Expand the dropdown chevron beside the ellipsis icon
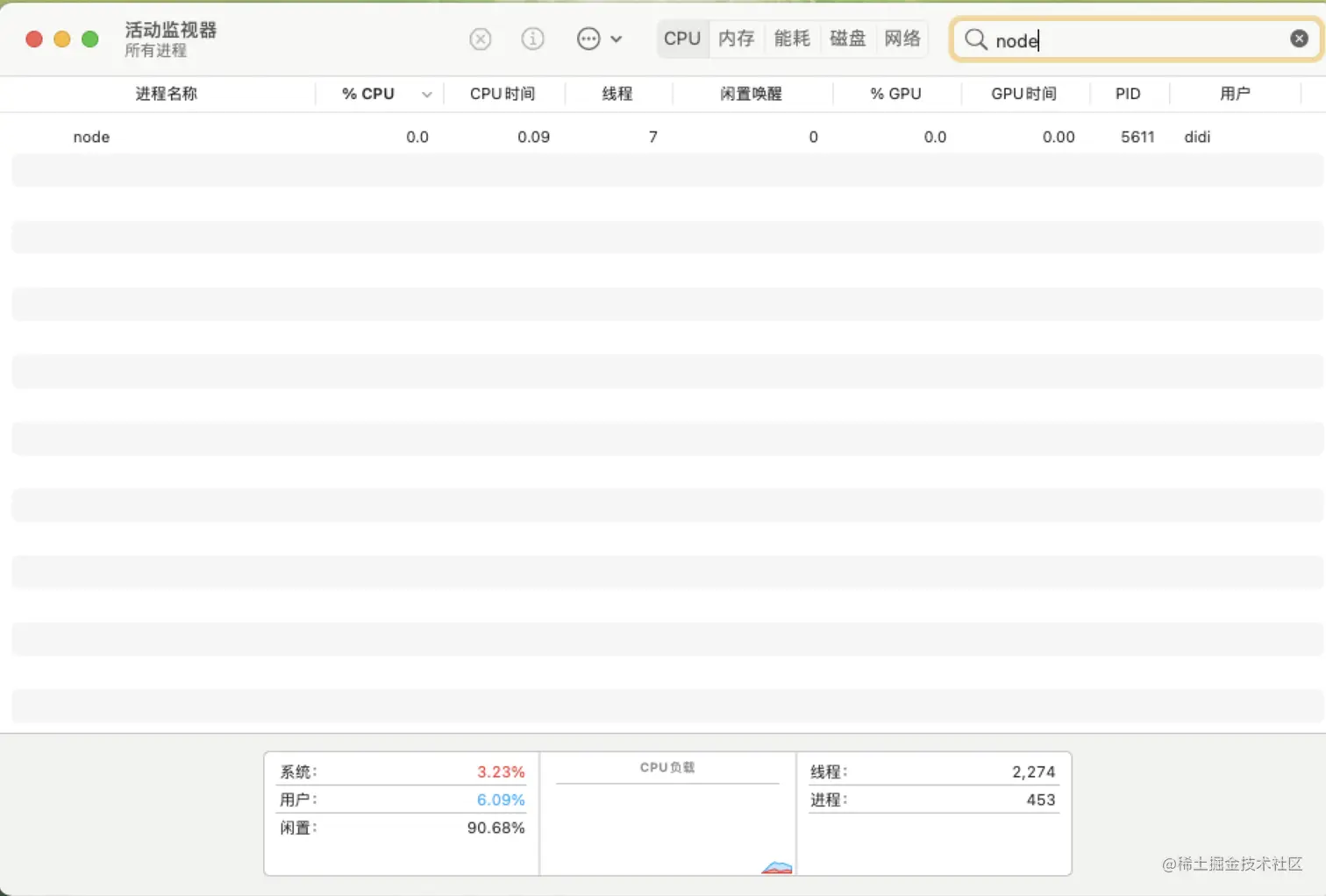 pyautogui.click(x=617, y=39)
